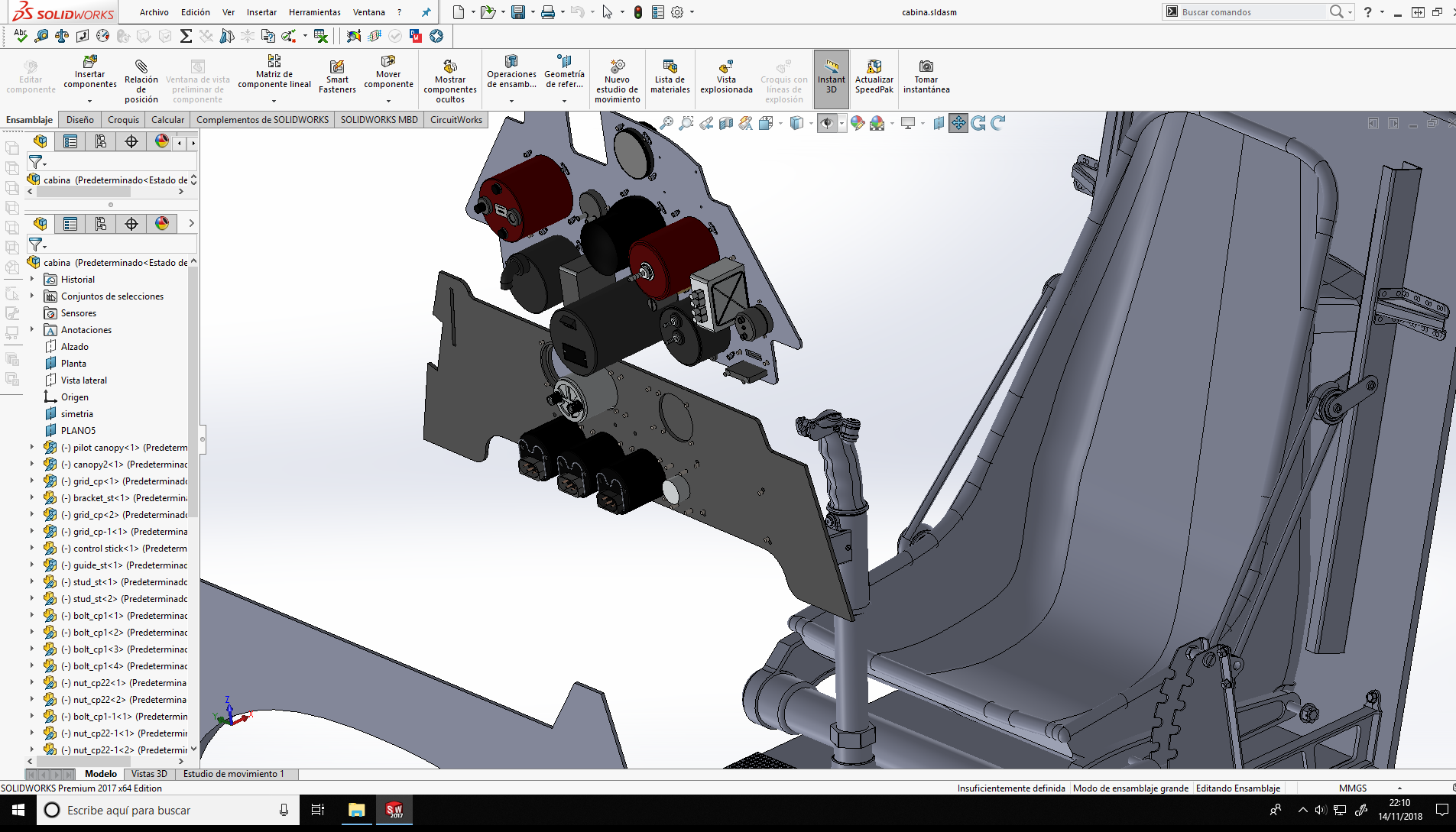Select the Zoom to Area icon
The height and width of the screenshot is (832, 1456).
click(x=686, y=123)
